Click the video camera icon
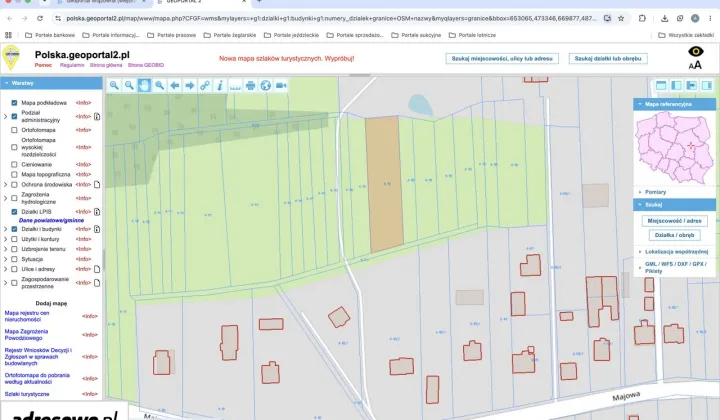This screenshot has height=420, width=720. [281, 85]
